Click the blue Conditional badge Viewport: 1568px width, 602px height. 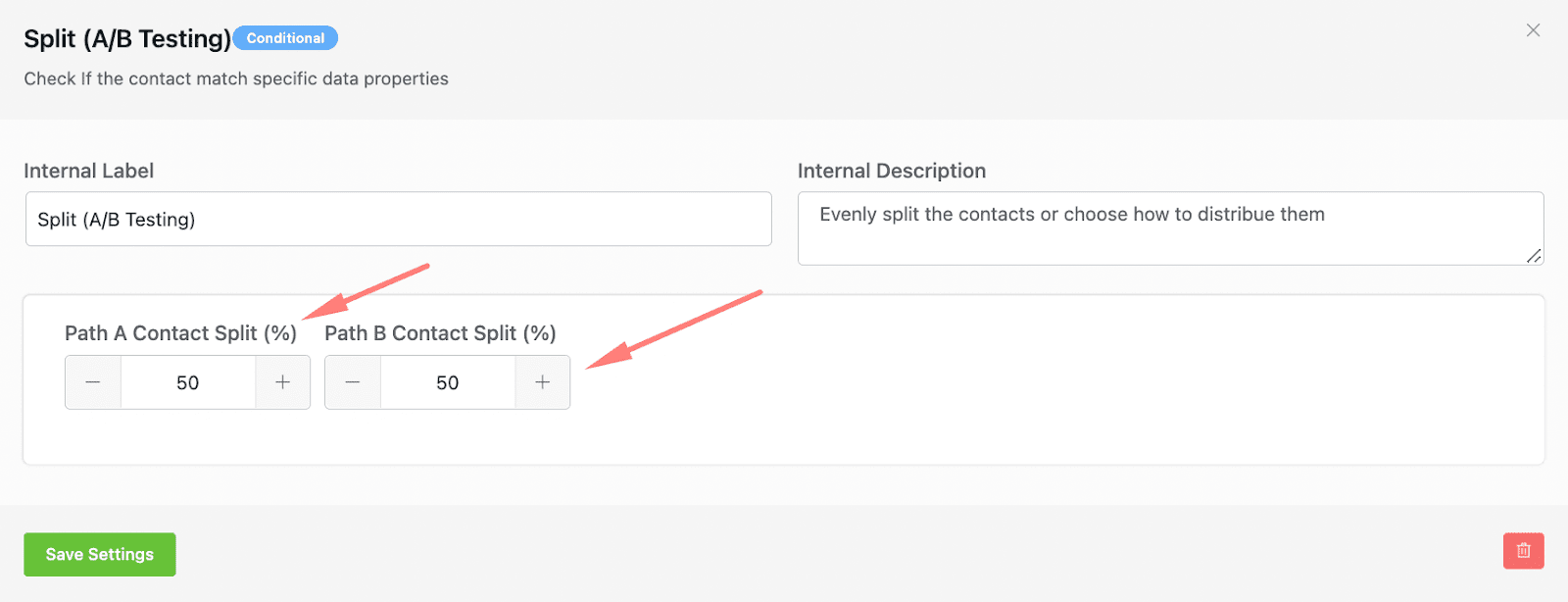285,38
